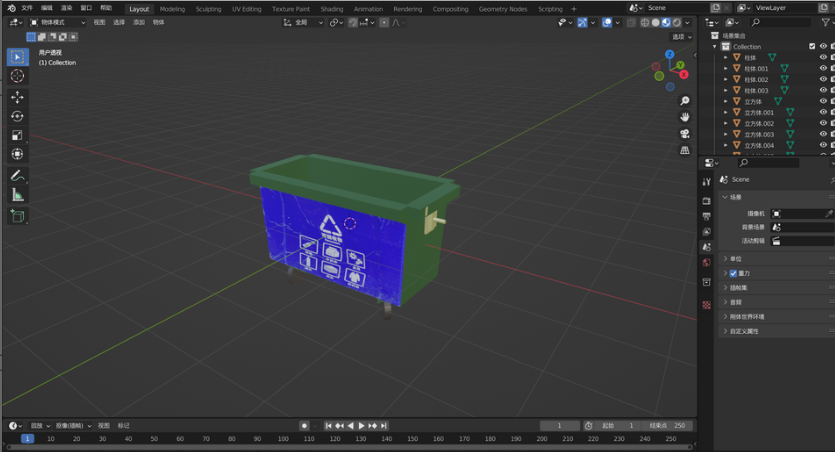Select the Rotate tool in left toolbar
This screenshot has height=452, width=835.
coord(17,116)
